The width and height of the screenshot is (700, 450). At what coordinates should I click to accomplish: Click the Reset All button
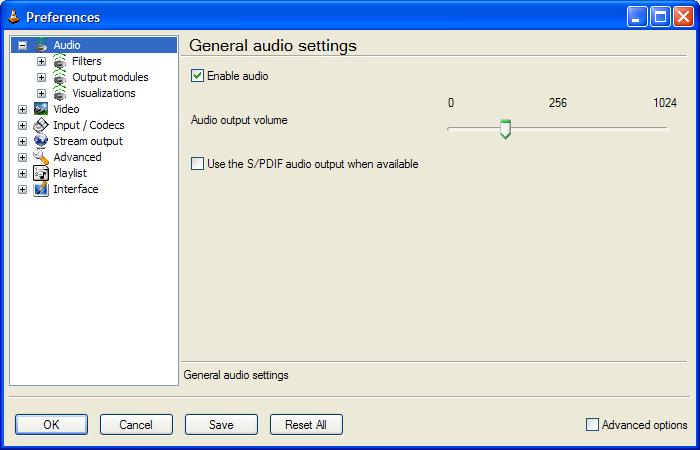click(x=306, y=425)
